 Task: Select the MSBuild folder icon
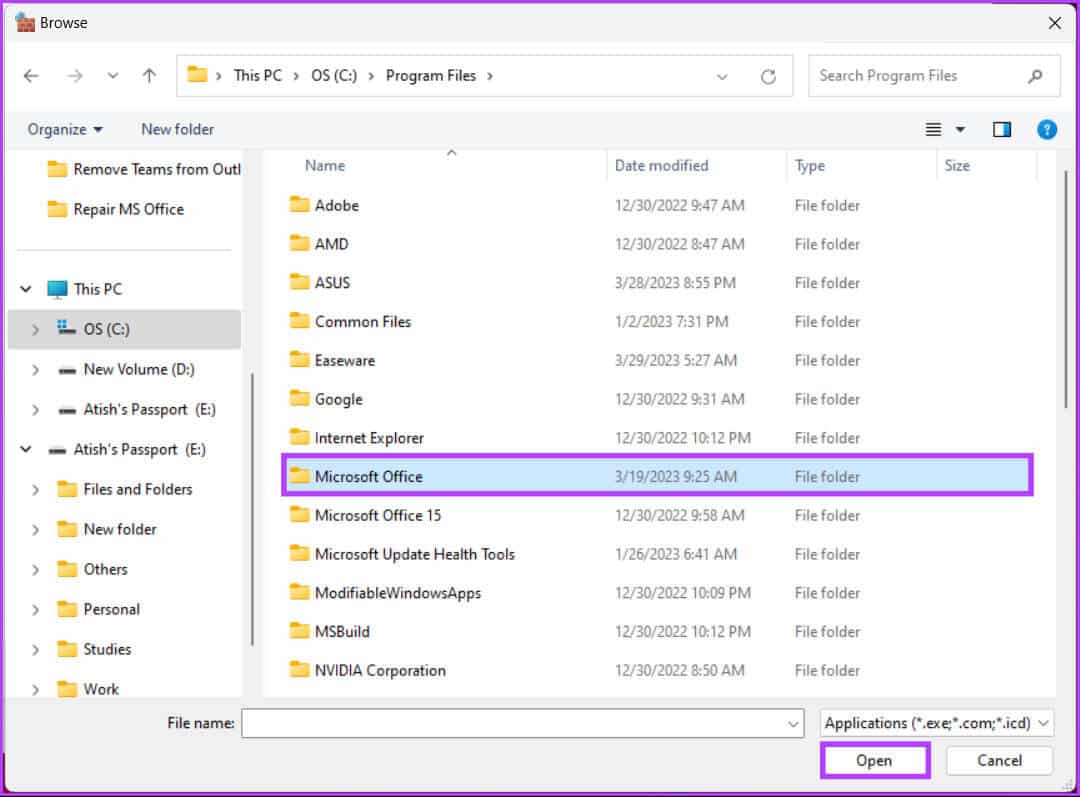click(299, 631)
